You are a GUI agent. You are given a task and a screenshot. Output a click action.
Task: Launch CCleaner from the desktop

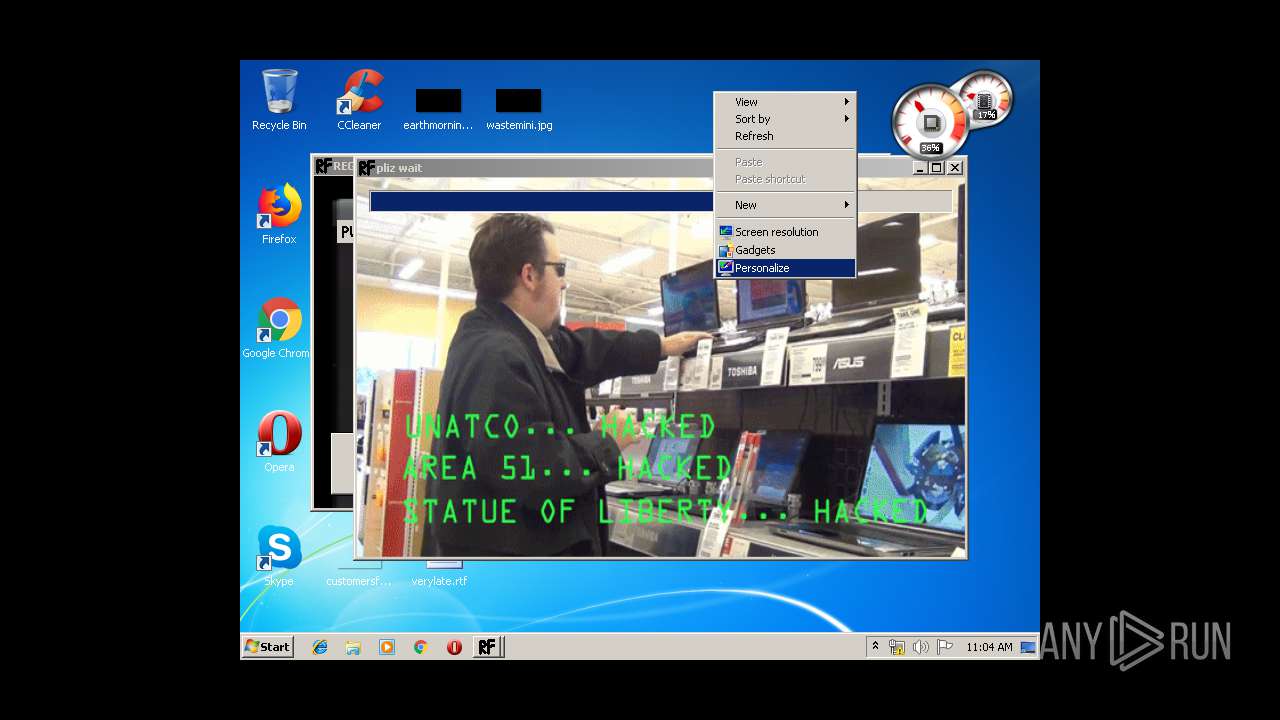(x=359, y=99)
